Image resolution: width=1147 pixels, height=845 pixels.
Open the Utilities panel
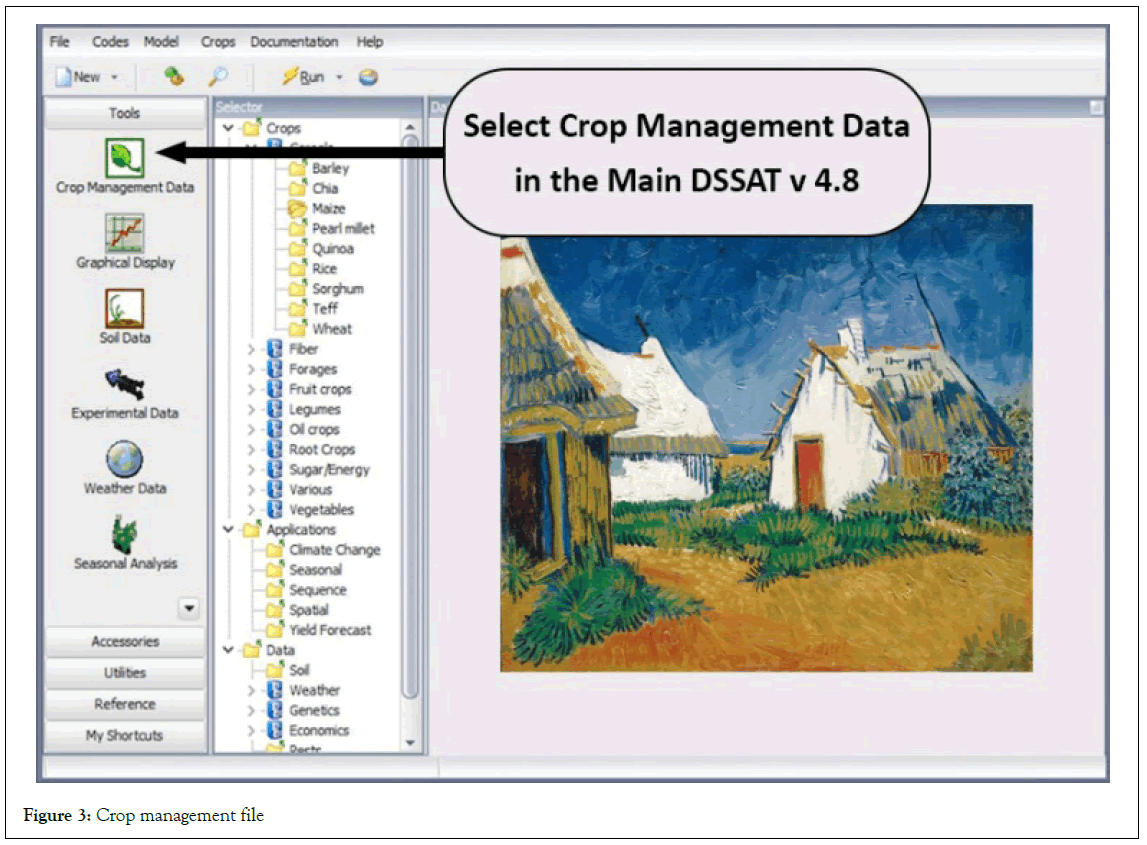click(x=125, y=673)
